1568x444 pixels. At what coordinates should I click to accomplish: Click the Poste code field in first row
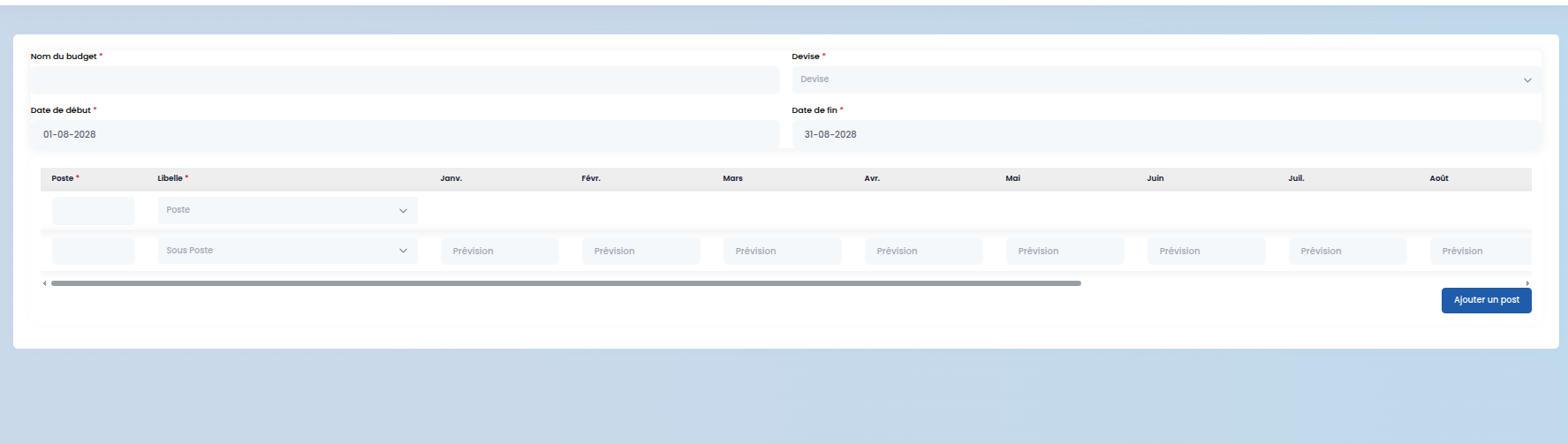pos(94,210)
